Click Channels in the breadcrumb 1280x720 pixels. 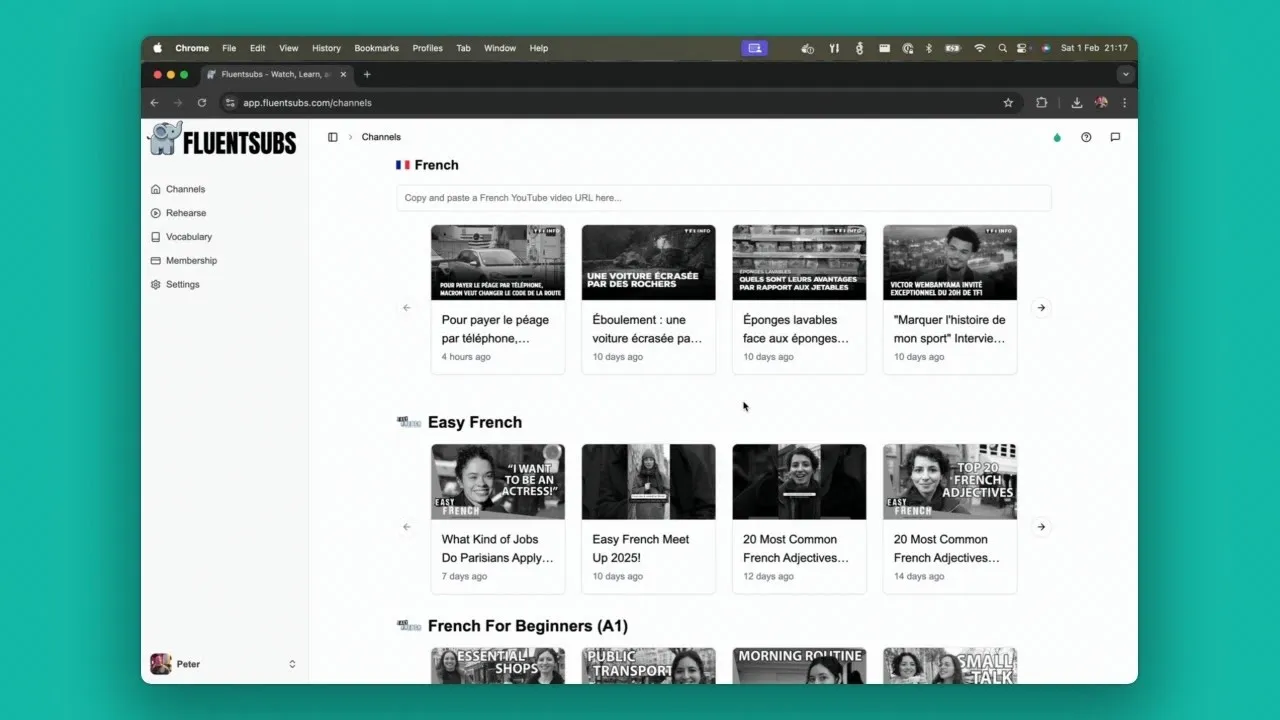[x=381, y=137]
